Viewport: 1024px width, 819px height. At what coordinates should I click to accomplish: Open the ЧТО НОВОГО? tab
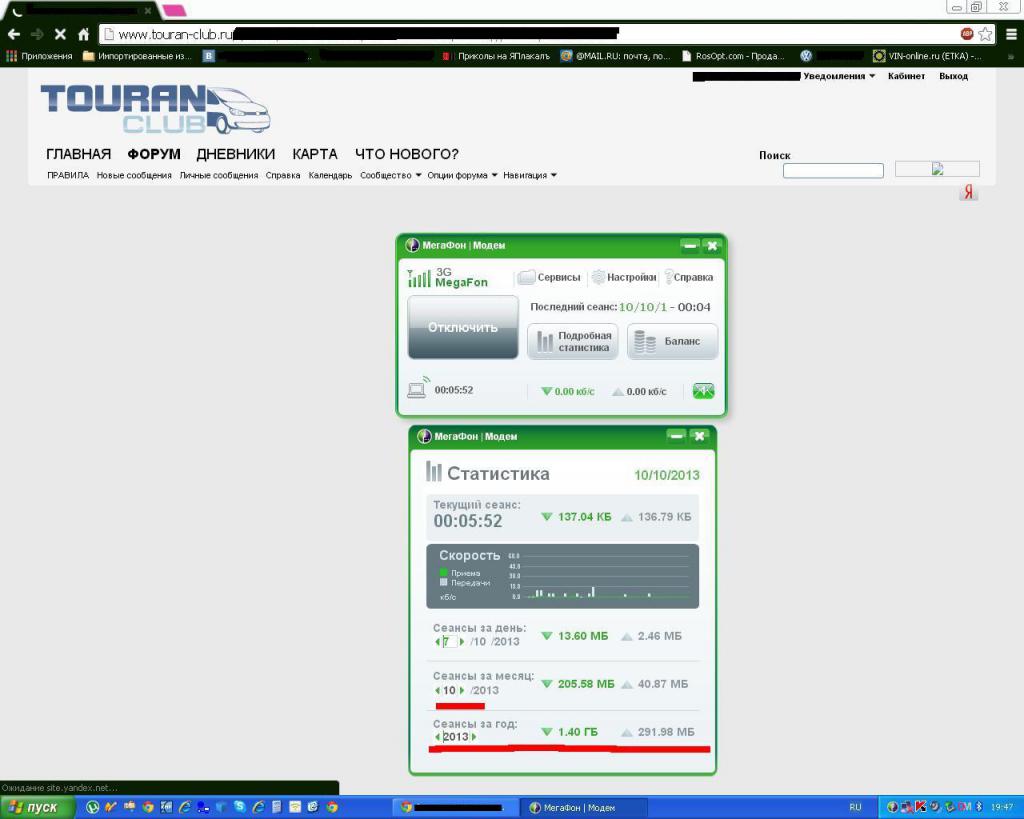[407, 154]
